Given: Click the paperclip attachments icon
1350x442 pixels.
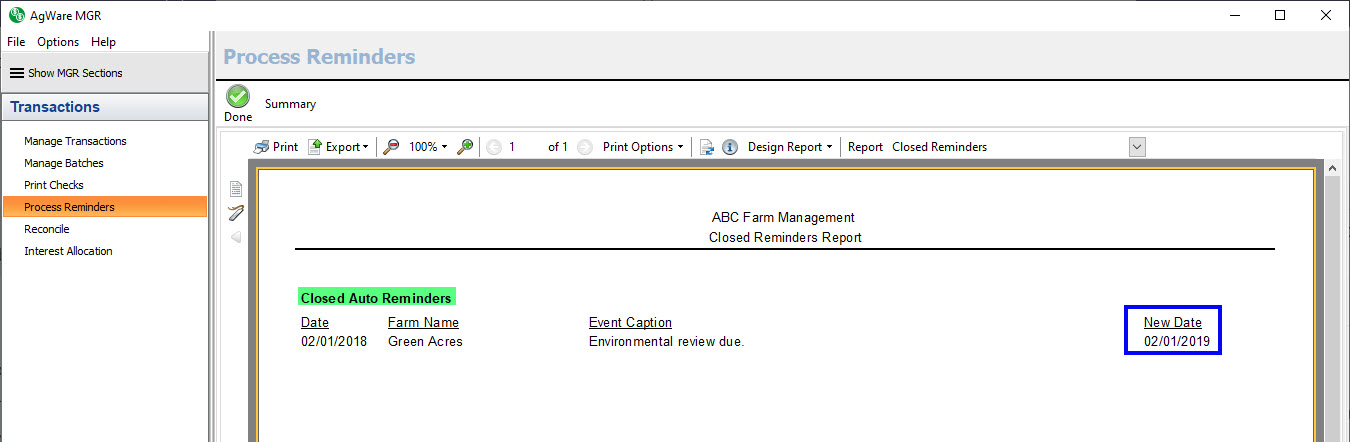Looking at the screenshot, I should click(236, 213).
